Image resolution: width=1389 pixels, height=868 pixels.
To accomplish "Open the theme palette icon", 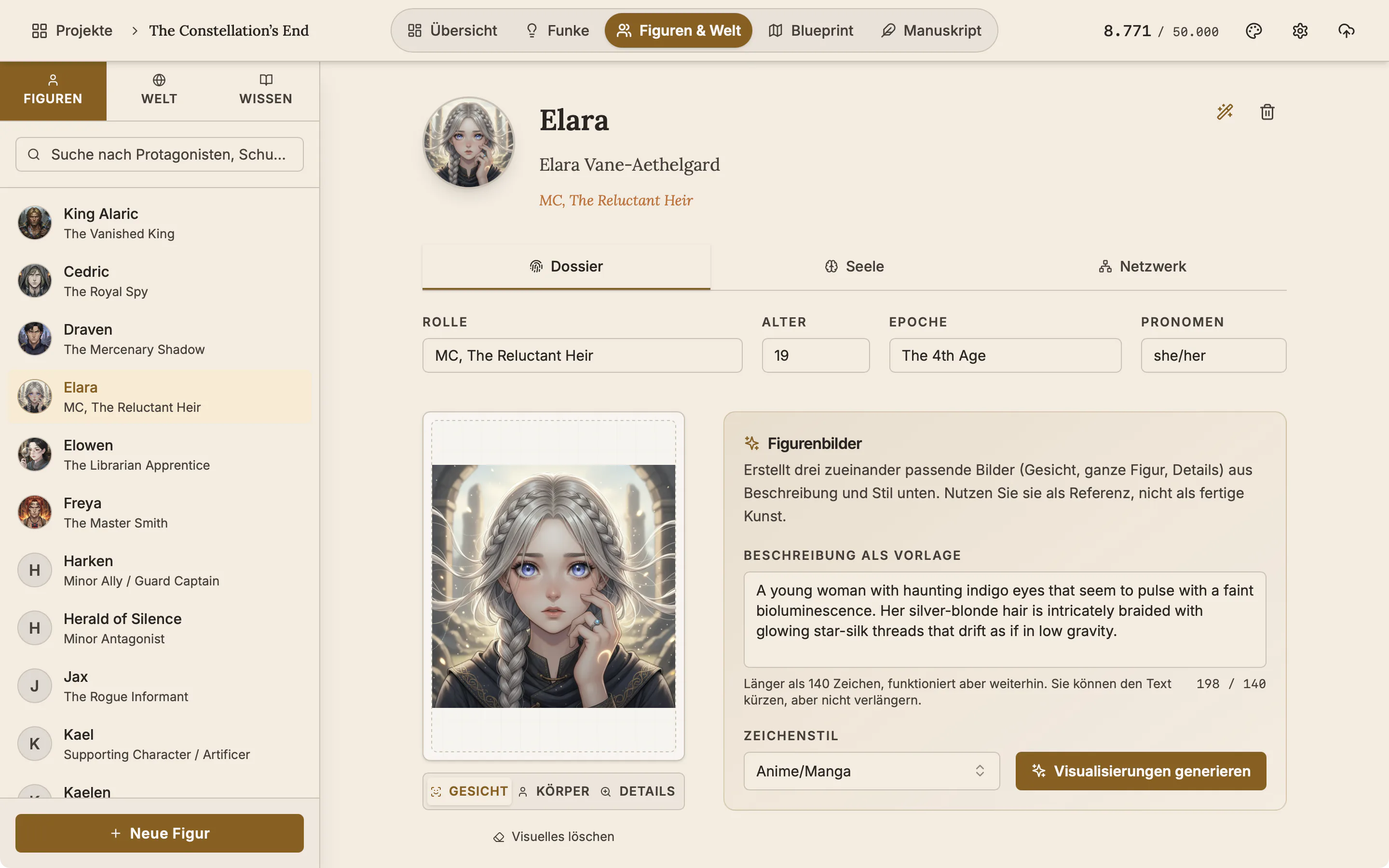I will pos(1253,30).
